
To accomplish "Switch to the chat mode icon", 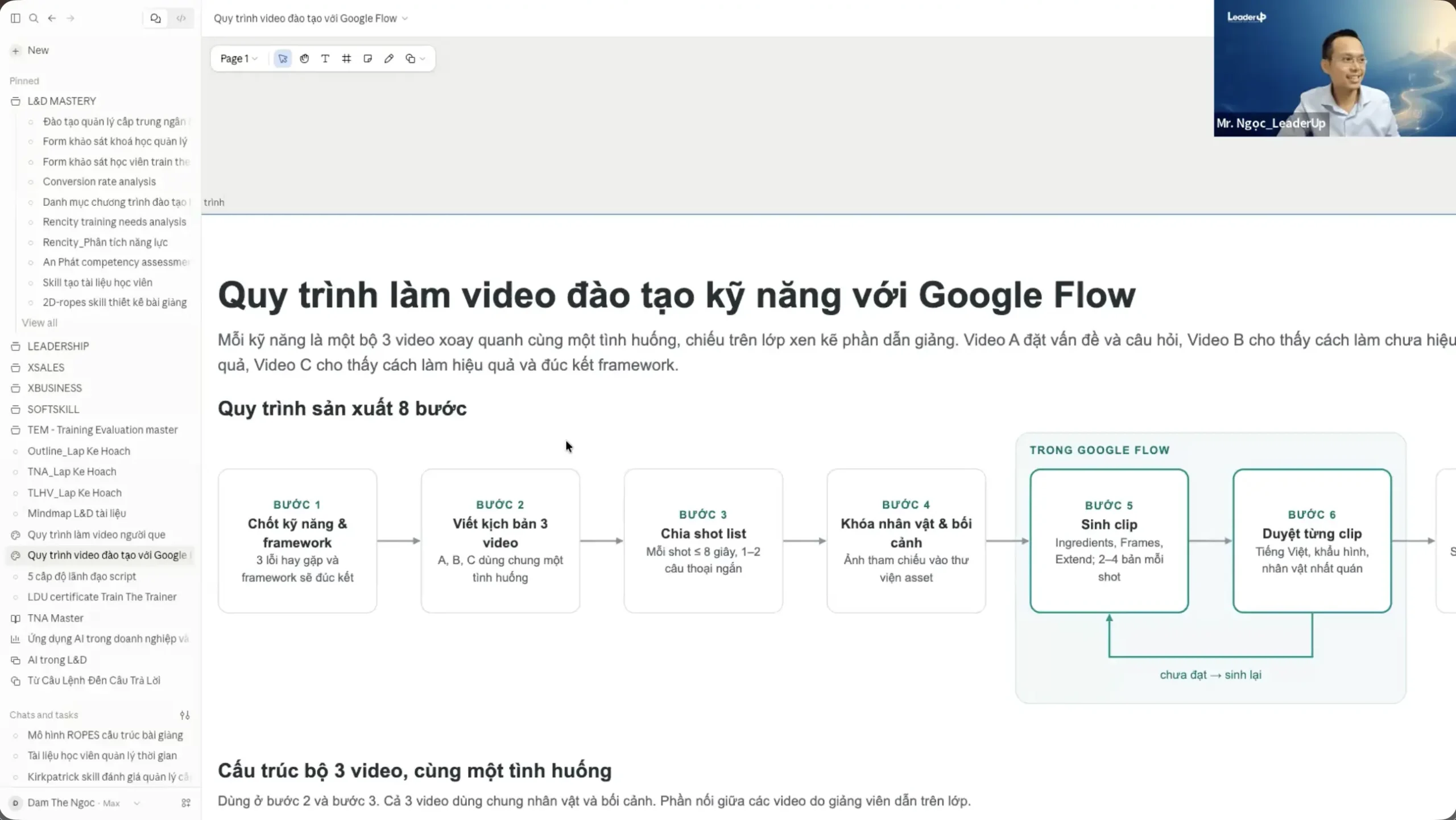I will 155,18.
